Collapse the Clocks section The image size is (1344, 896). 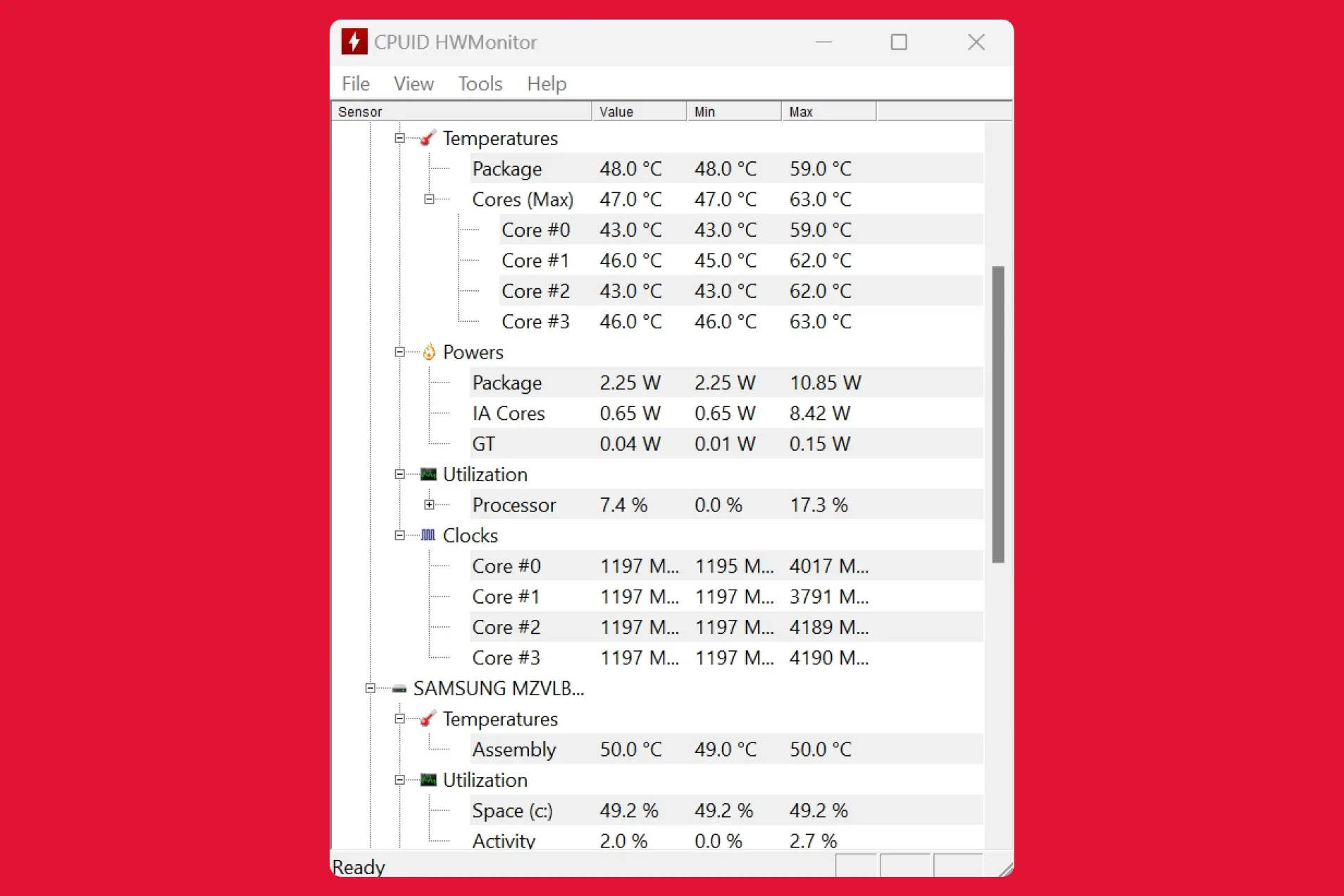(399, 535)
